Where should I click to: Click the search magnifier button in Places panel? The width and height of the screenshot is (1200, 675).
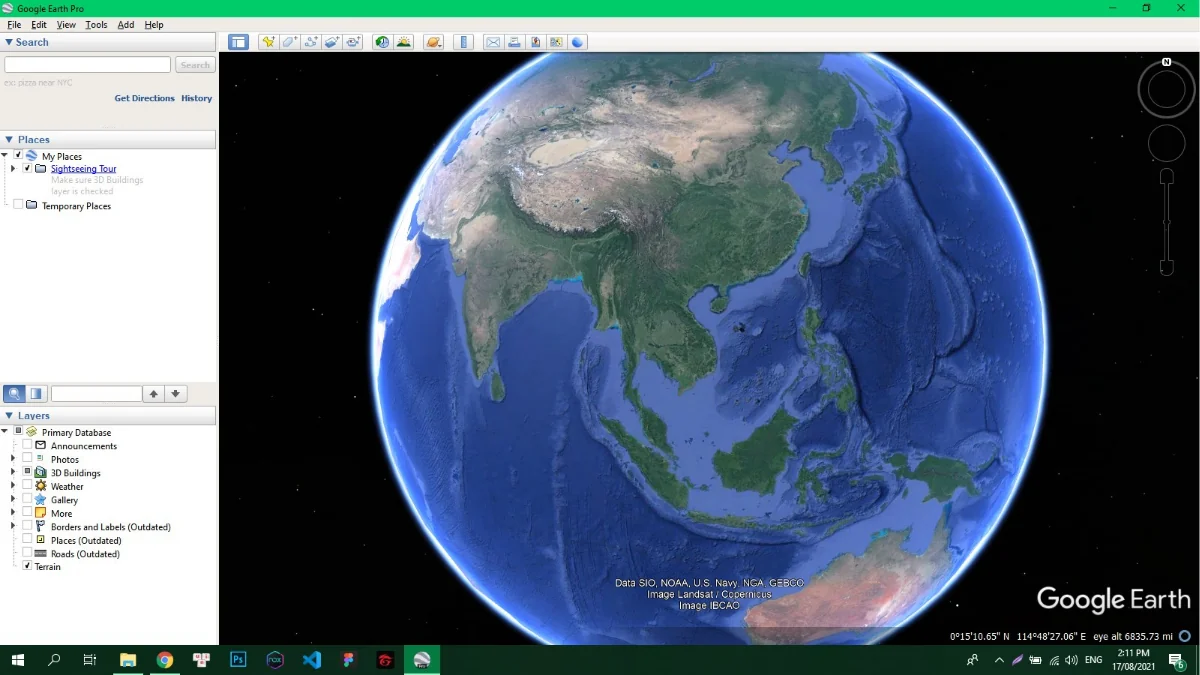14,394
